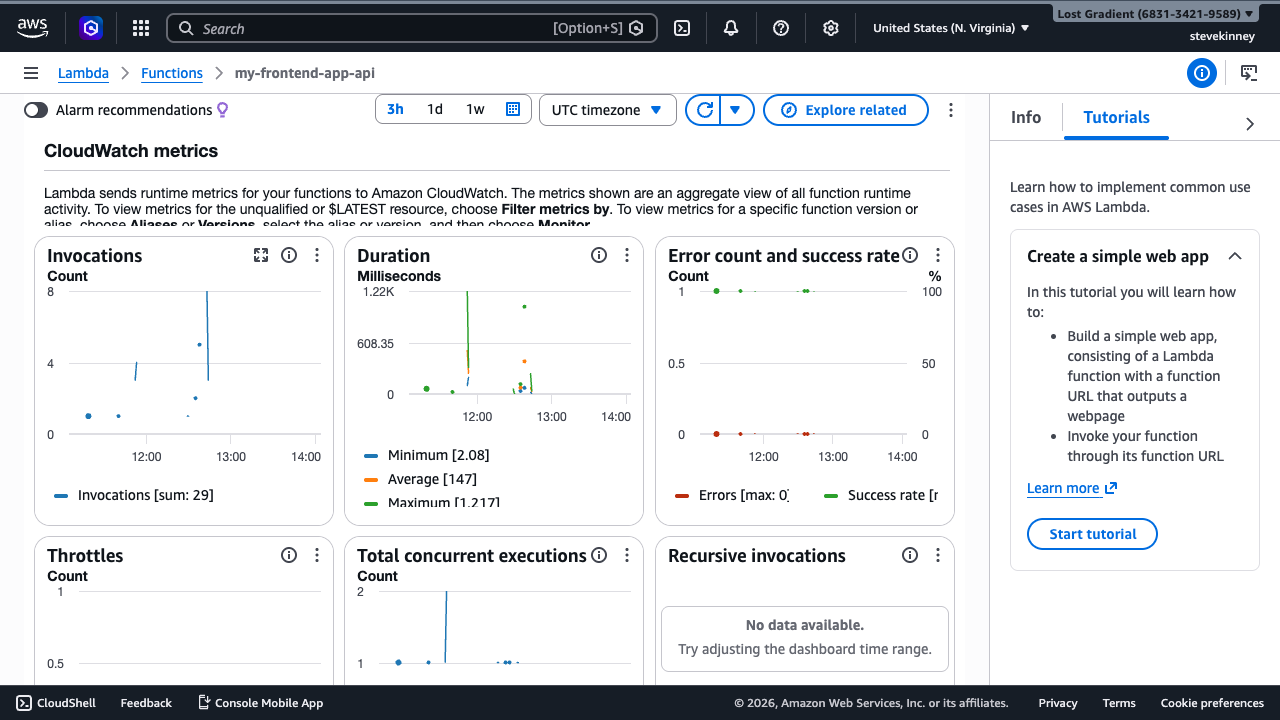Screen dimensions: 1280x720
Task: Collapse the Create a simple web app section
Action: click(x=1235, y=256)
